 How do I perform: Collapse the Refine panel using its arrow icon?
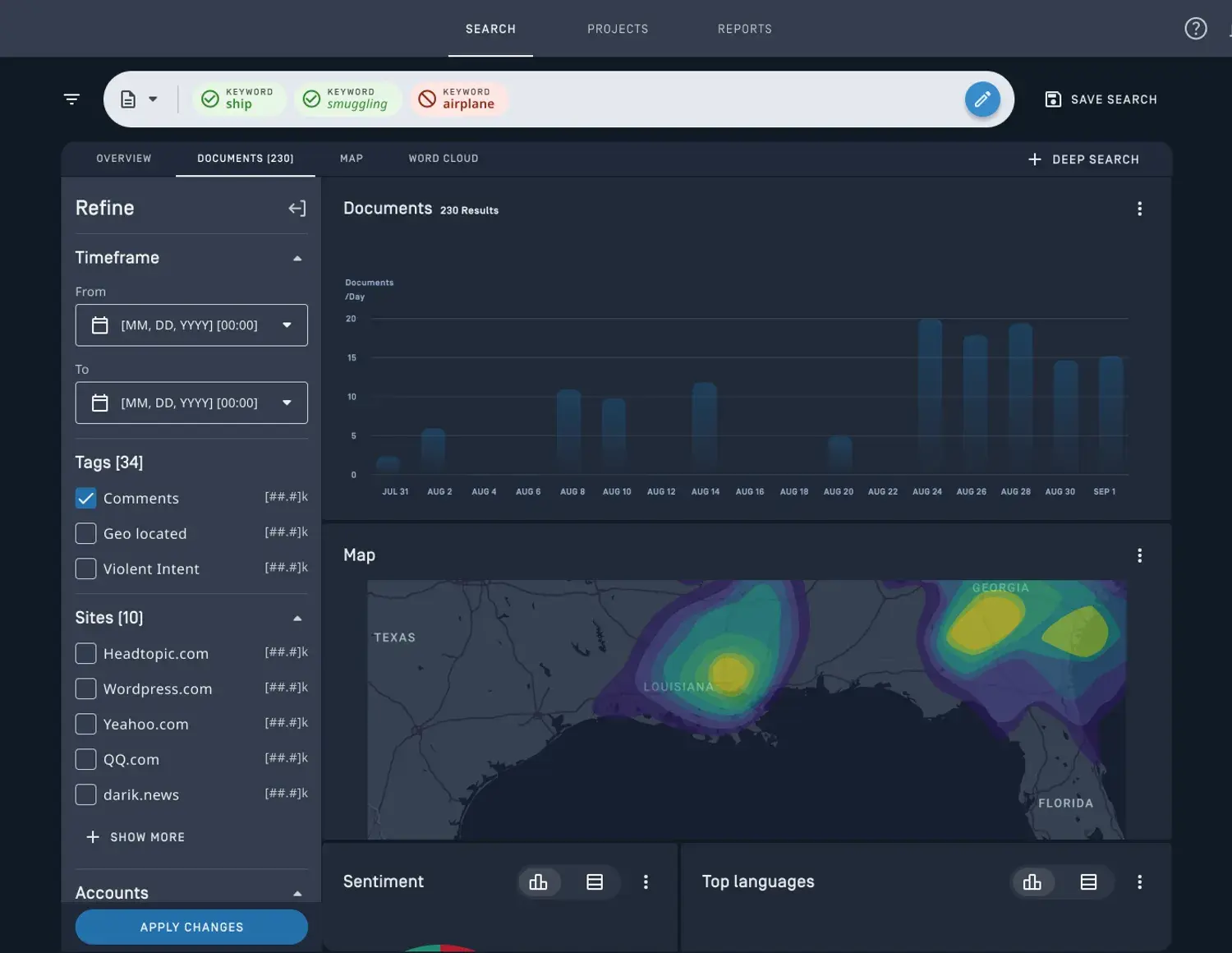click(297, 208)
